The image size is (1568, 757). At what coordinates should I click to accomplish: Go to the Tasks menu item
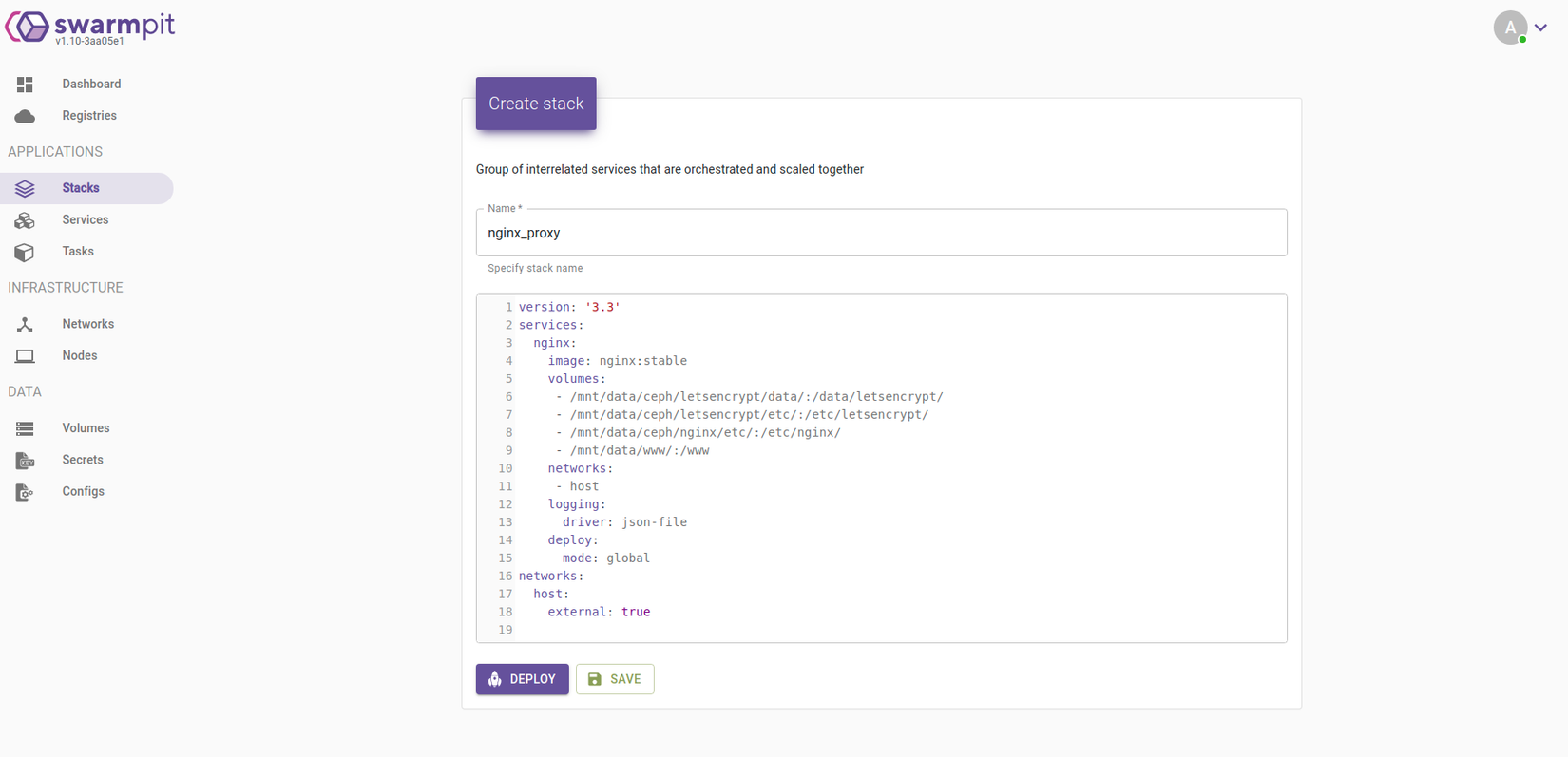click(78, 252)
